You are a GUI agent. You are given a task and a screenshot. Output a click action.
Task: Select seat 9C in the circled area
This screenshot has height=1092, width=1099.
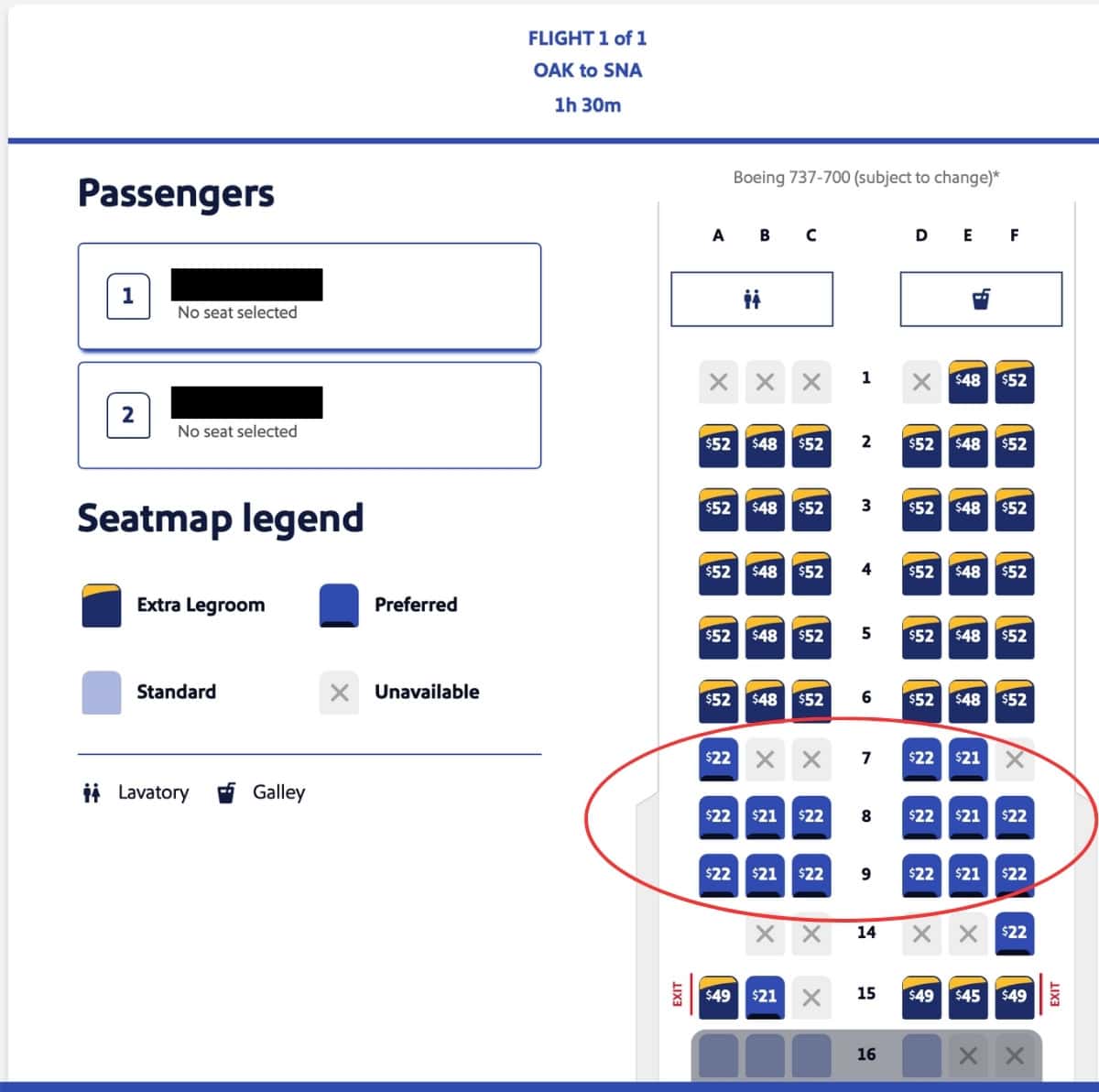point(811,875)
